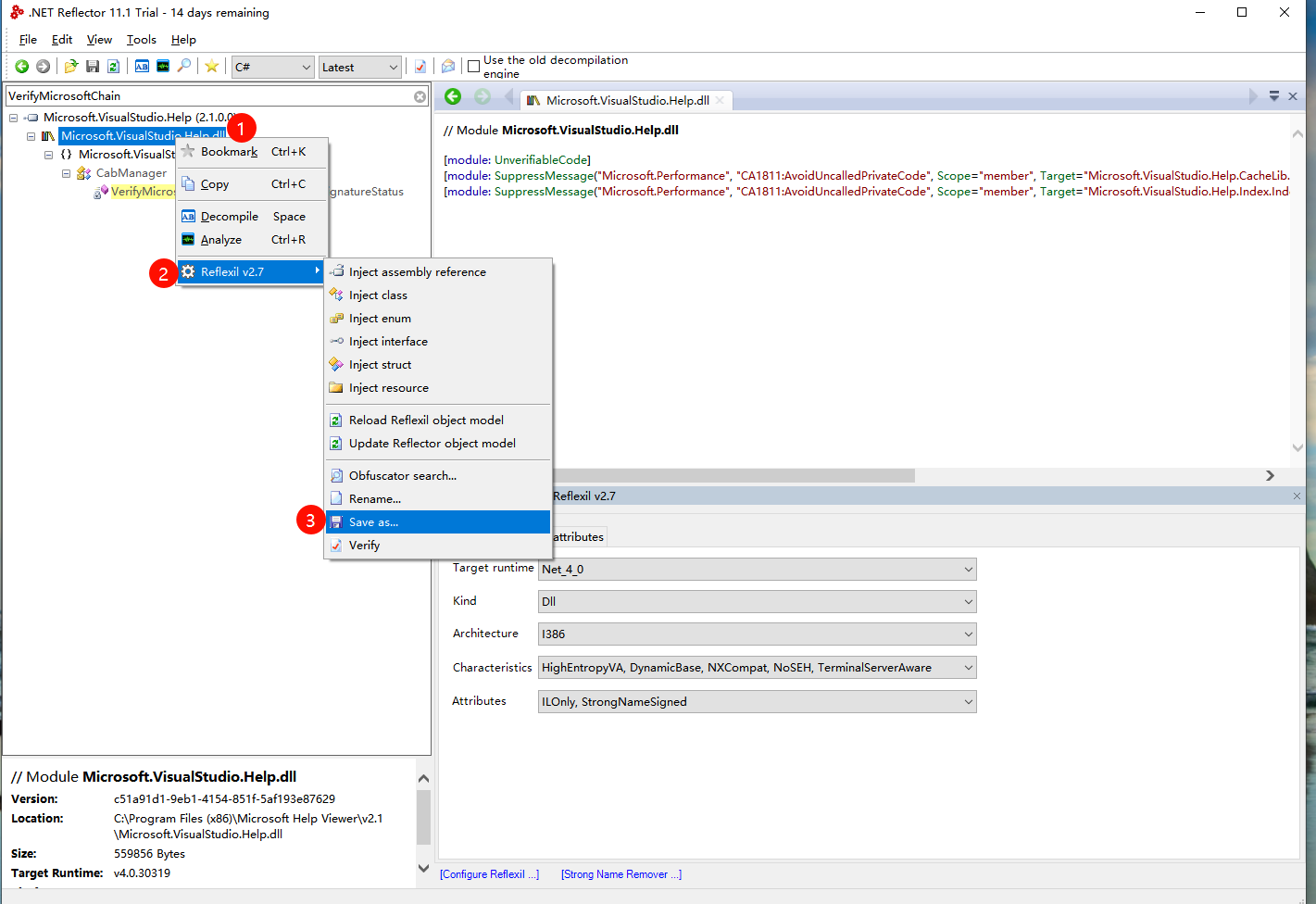Open the Attributes ILOnly dropdown
This screenshot has height=904, width=1316.
point(758,702)
